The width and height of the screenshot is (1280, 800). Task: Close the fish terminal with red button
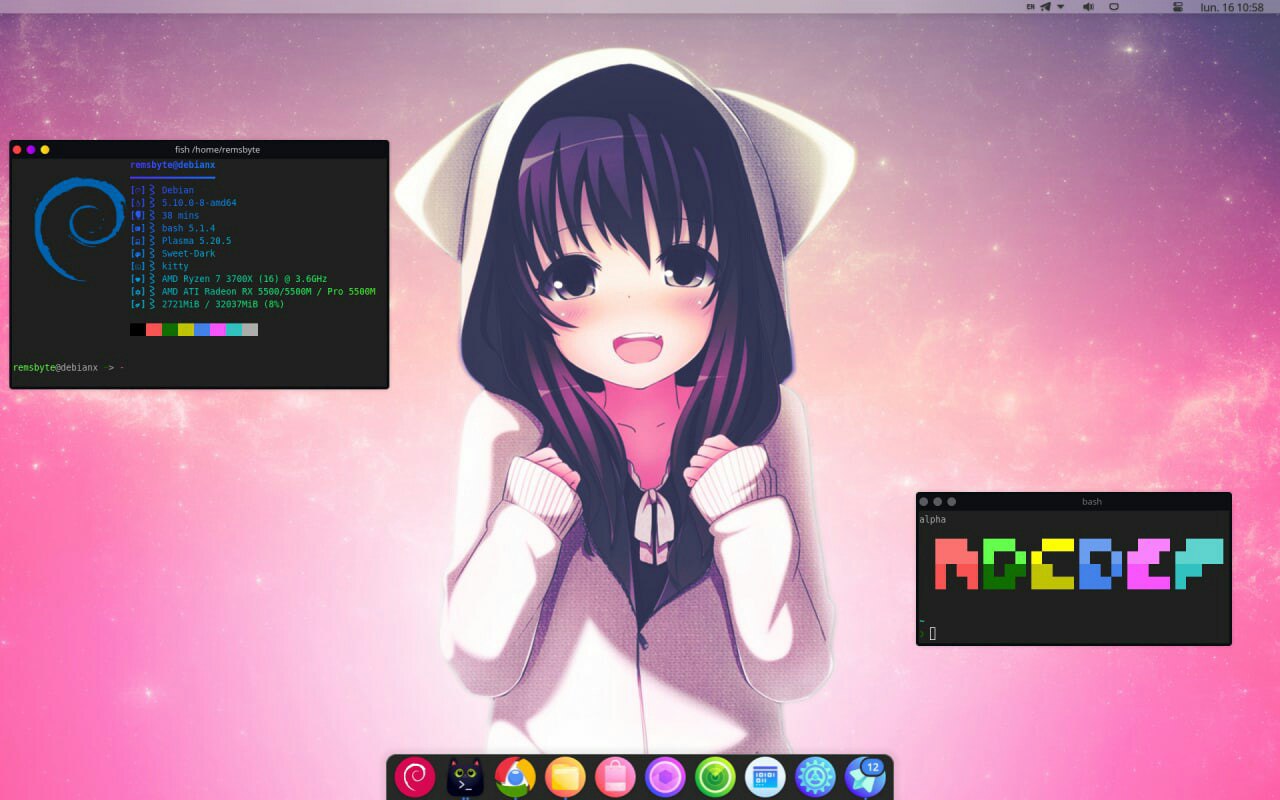17,149
